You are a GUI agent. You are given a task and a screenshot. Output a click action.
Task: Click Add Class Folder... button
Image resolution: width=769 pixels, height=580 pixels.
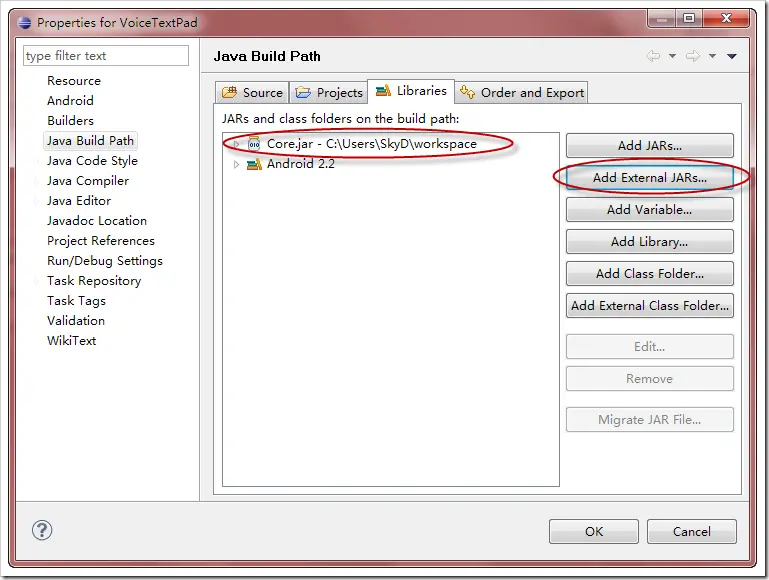point(650,274)
